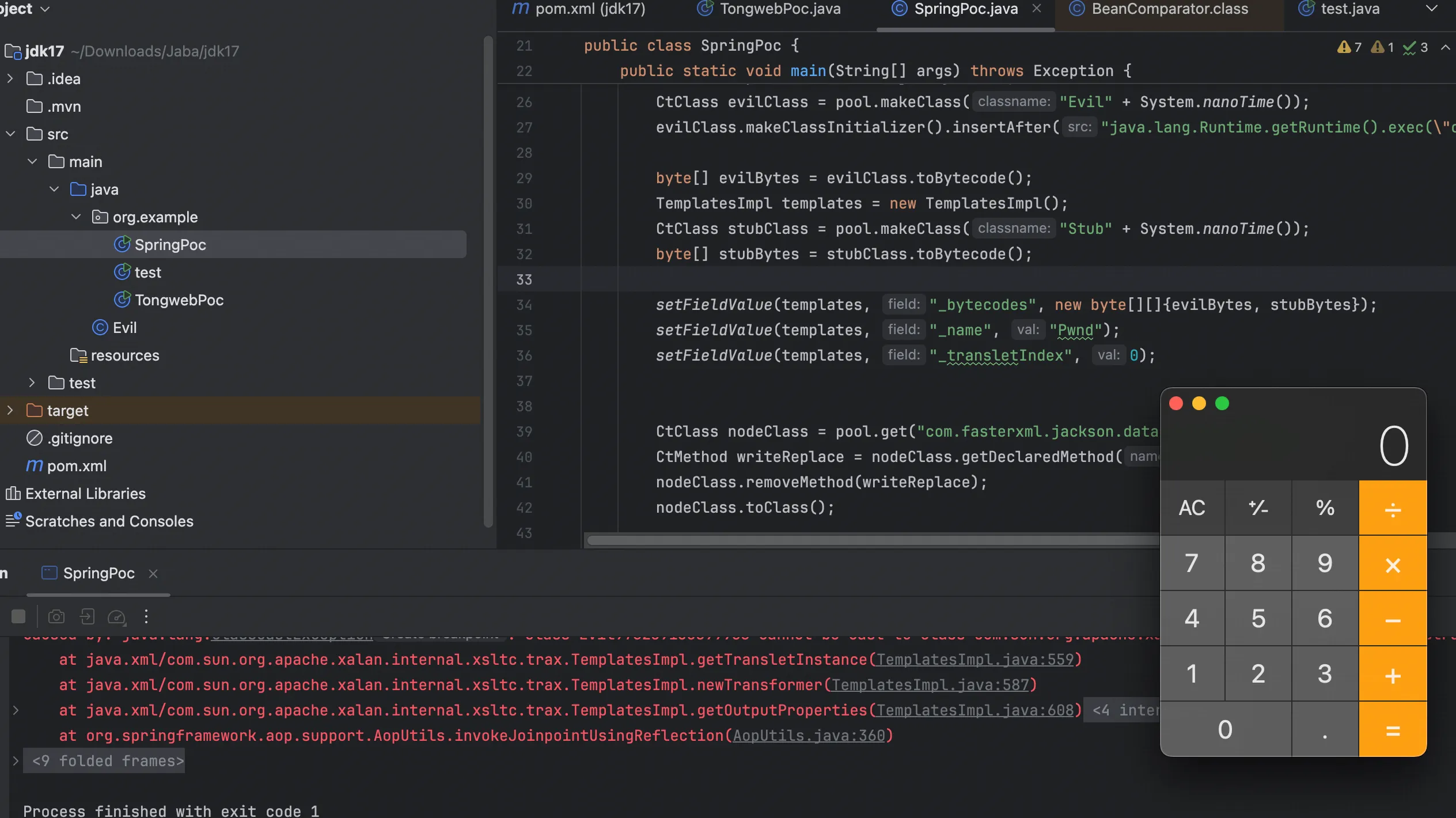1456x818 pixels.
Task: Open the pom.xml maven file in tree
Action: click(76, 466)
